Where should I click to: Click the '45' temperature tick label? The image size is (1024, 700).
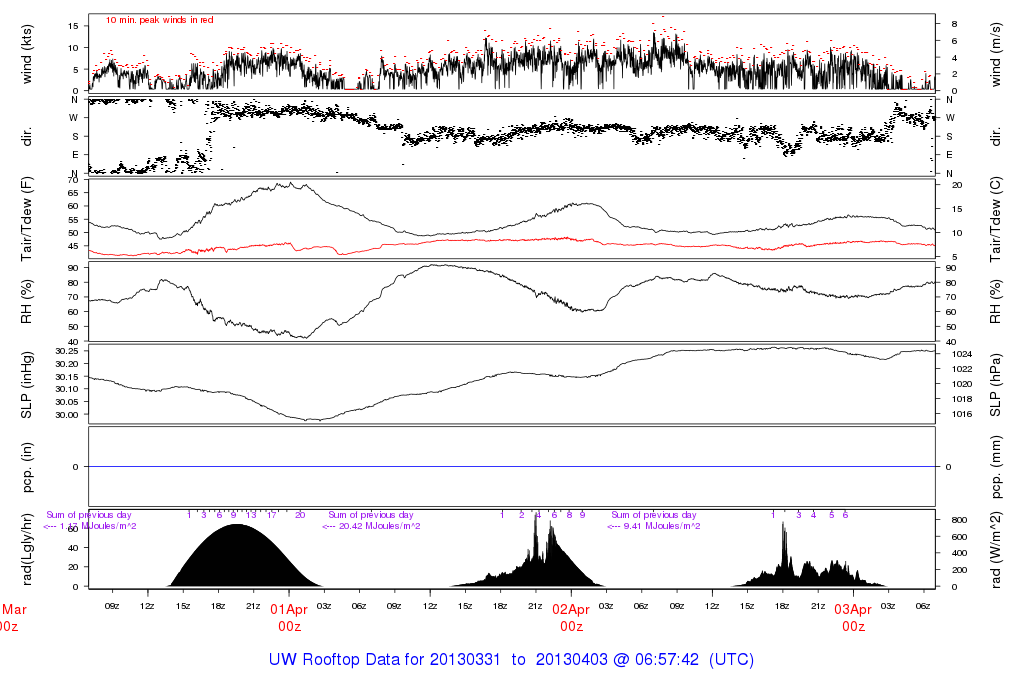click(x=72, y=246)
